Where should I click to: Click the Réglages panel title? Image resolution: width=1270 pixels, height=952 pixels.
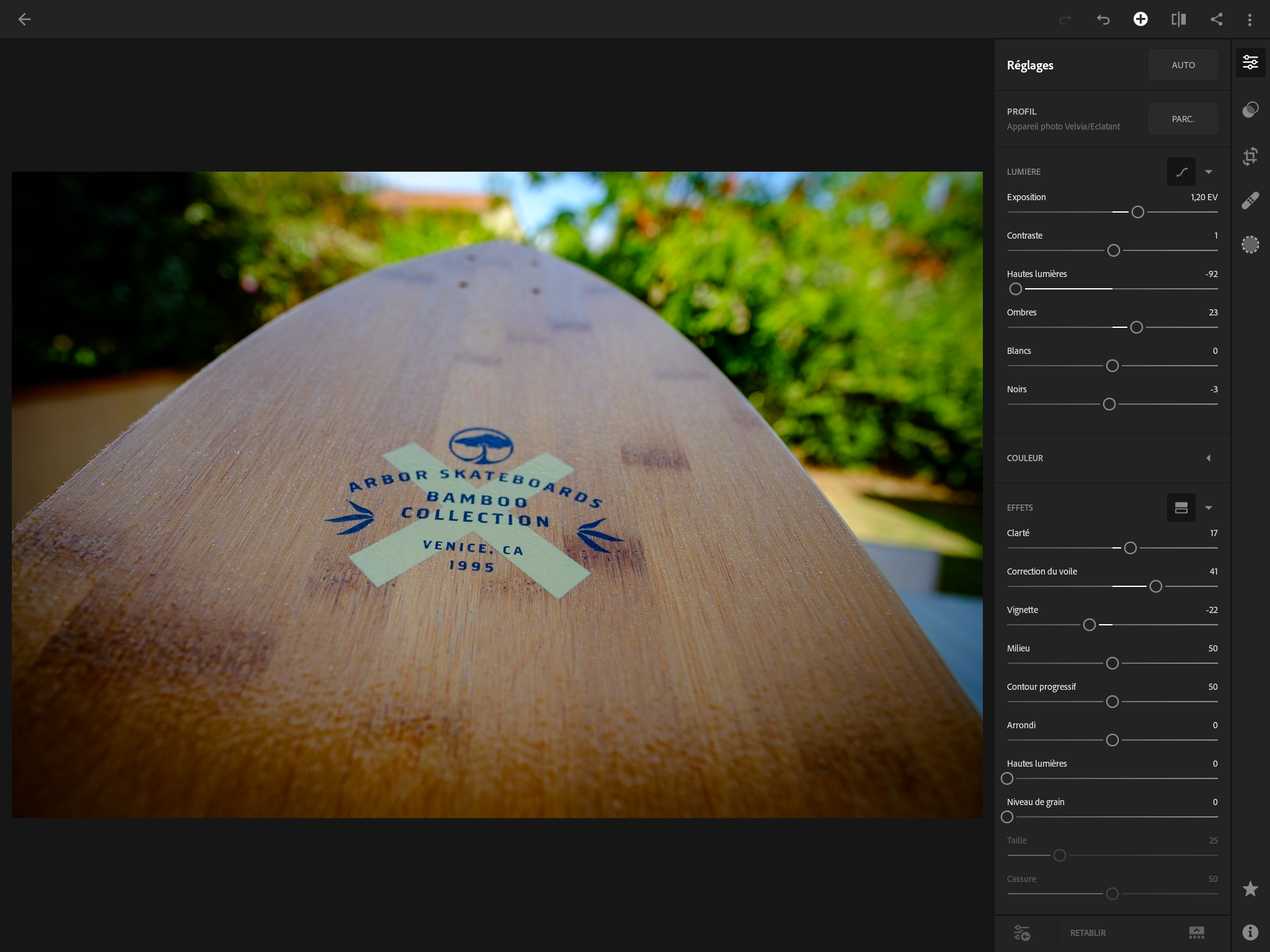click(1030, 65)
